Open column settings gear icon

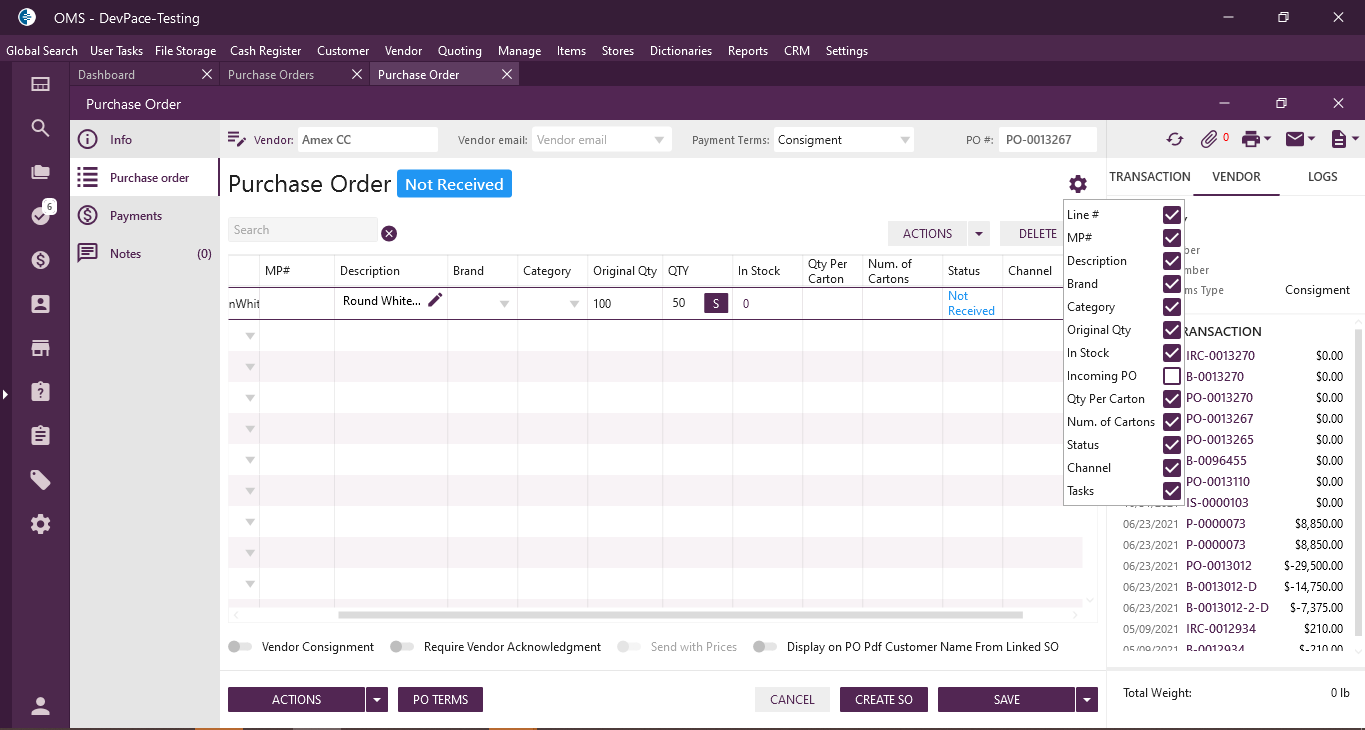1077,184
